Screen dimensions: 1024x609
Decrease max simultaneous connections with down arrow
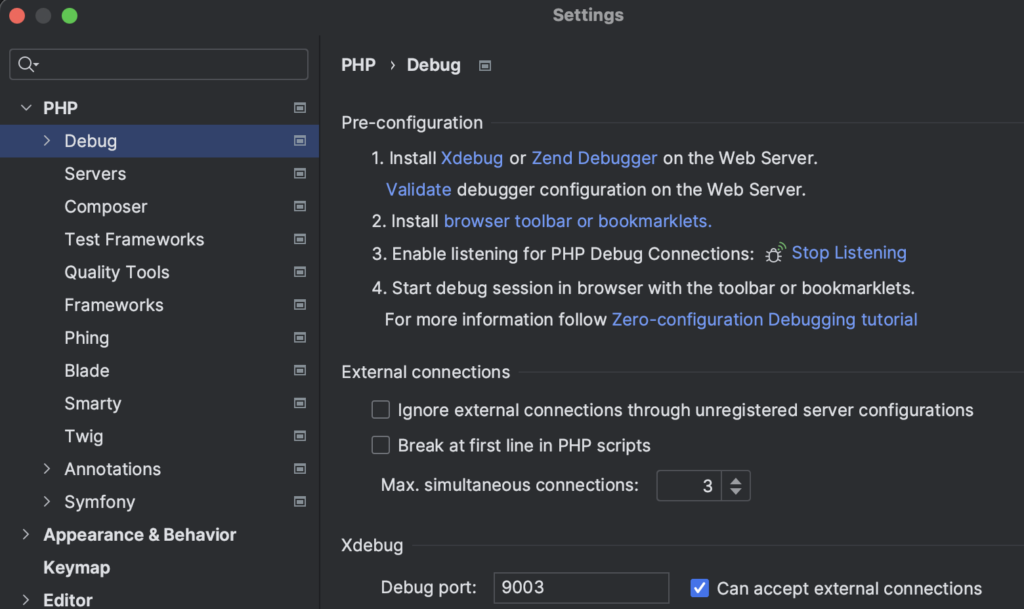[x=736, y=491]
